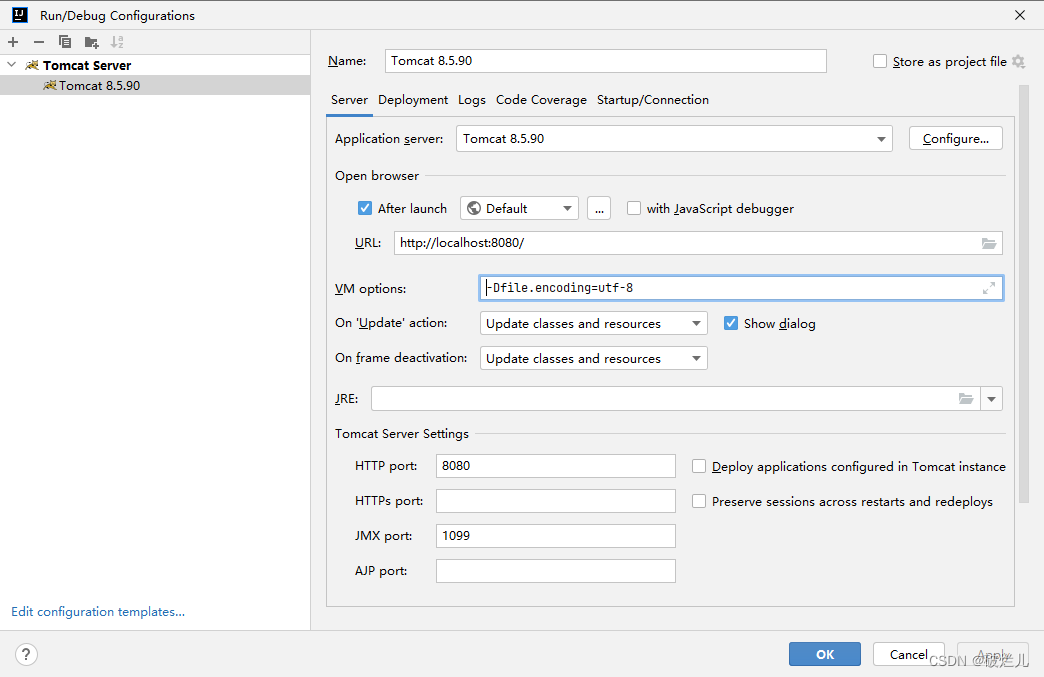Enable with JavaScript debugger option
This screenshot has width=1044, height=677.
click(634, 208)
